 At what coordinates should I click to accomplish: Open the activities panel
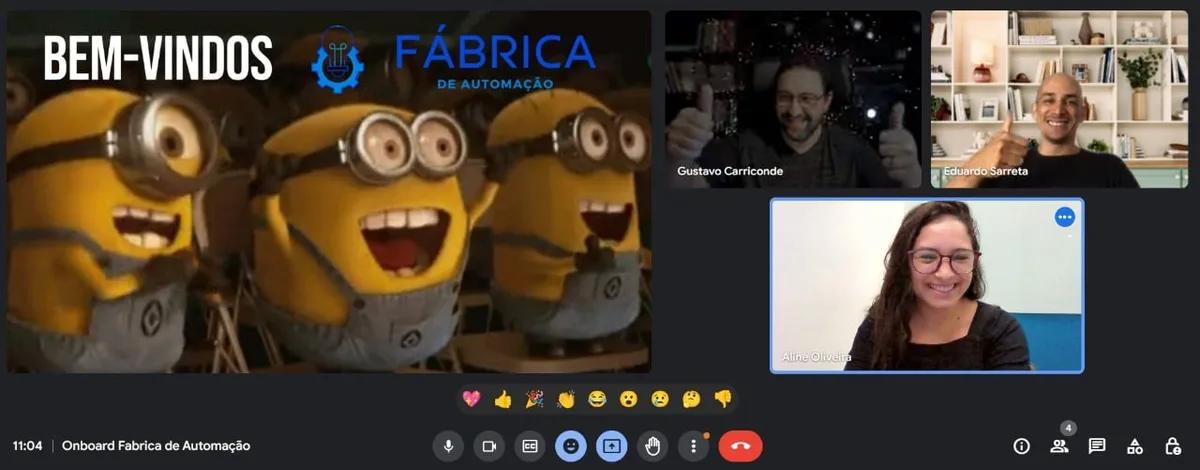(x=1135, y=446)
